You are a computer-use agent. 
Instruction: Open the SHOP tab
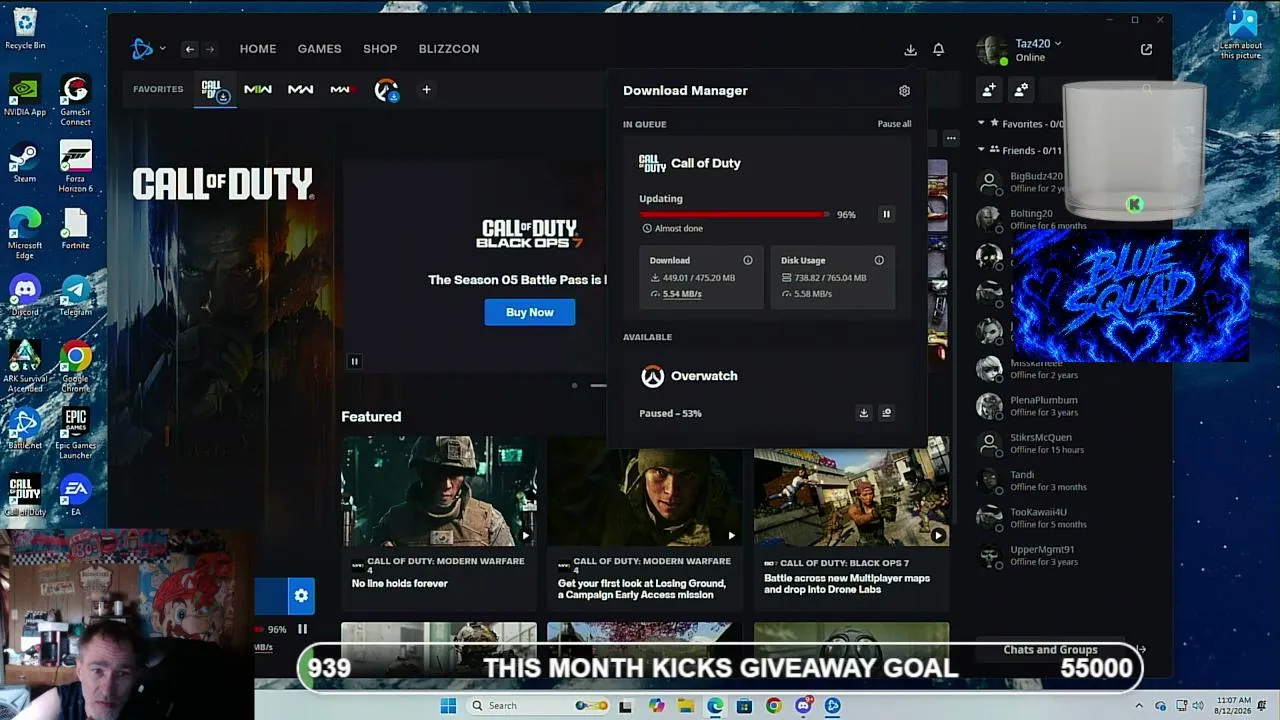[380, 49]
